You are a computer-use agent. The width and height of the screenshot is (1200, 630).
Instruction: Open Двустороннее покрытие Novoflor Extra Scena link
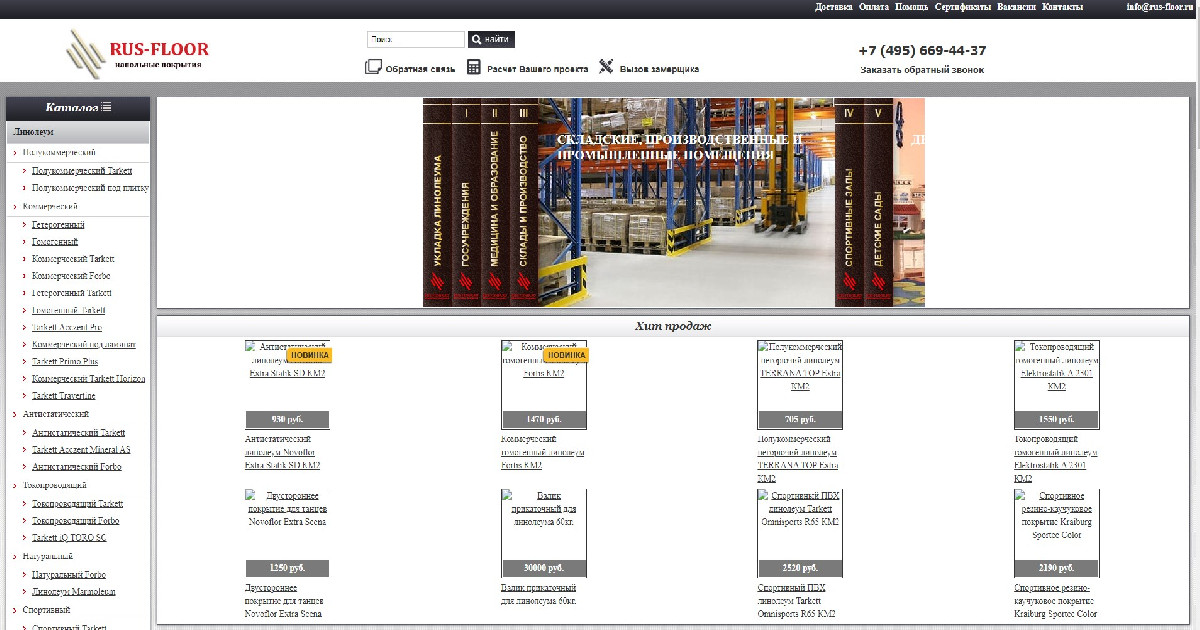coord(285,601)
